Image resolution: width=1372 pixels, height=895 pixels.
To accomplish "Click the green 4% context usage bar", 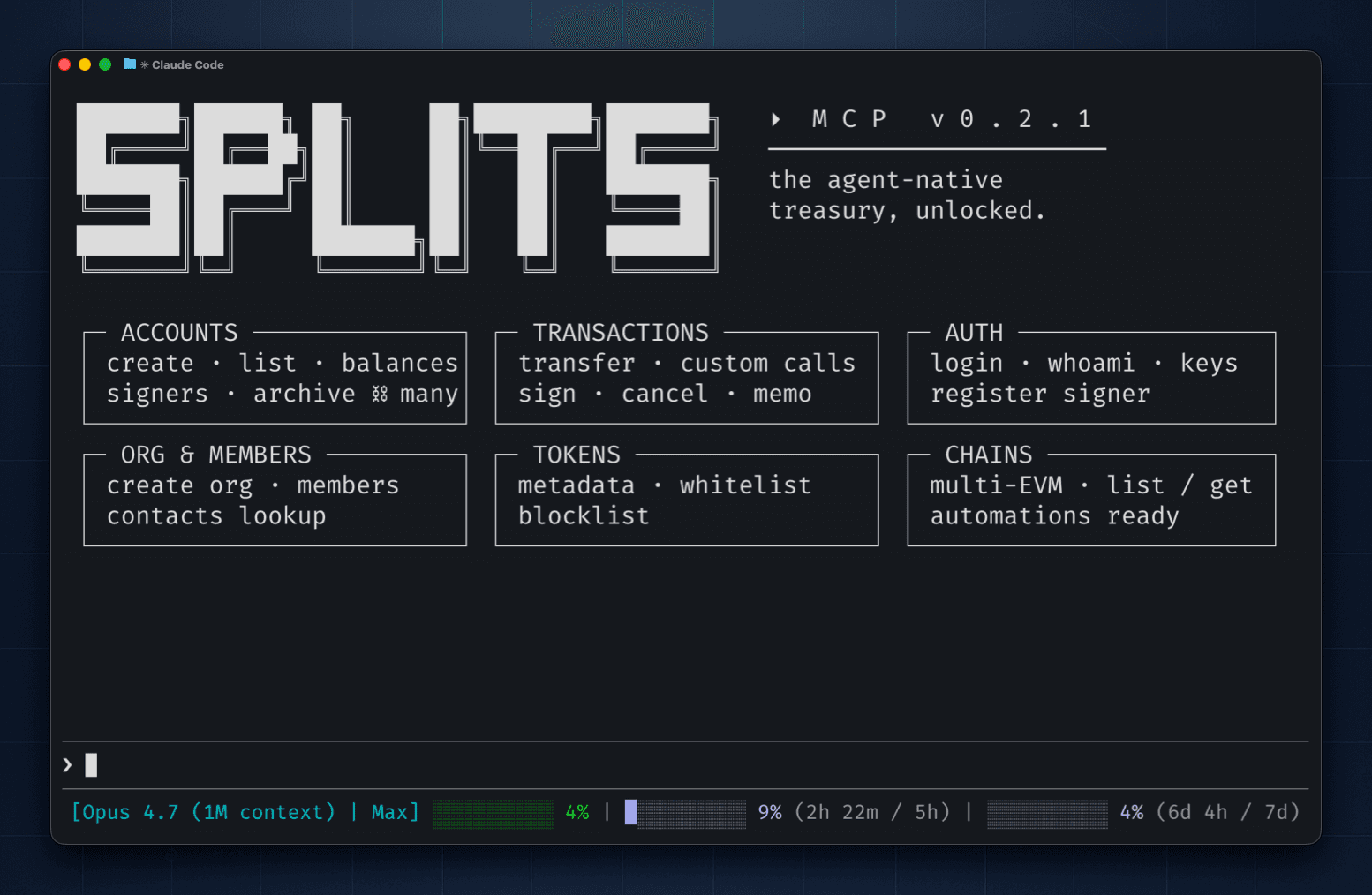I will click(493, 813).
